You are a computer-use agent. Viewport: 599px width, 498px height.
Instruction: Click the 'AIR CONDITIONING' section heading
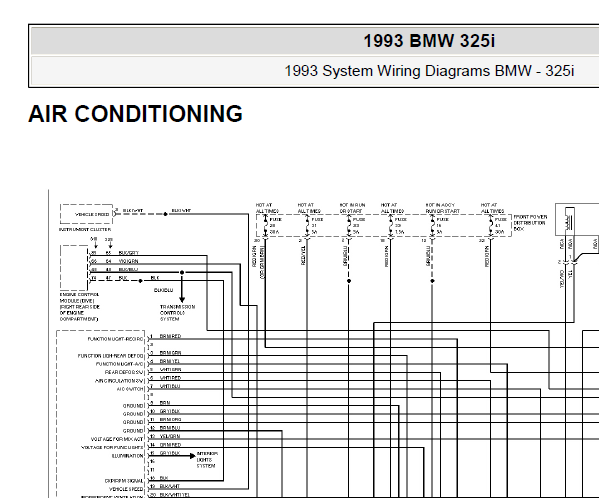click(135, 114)
